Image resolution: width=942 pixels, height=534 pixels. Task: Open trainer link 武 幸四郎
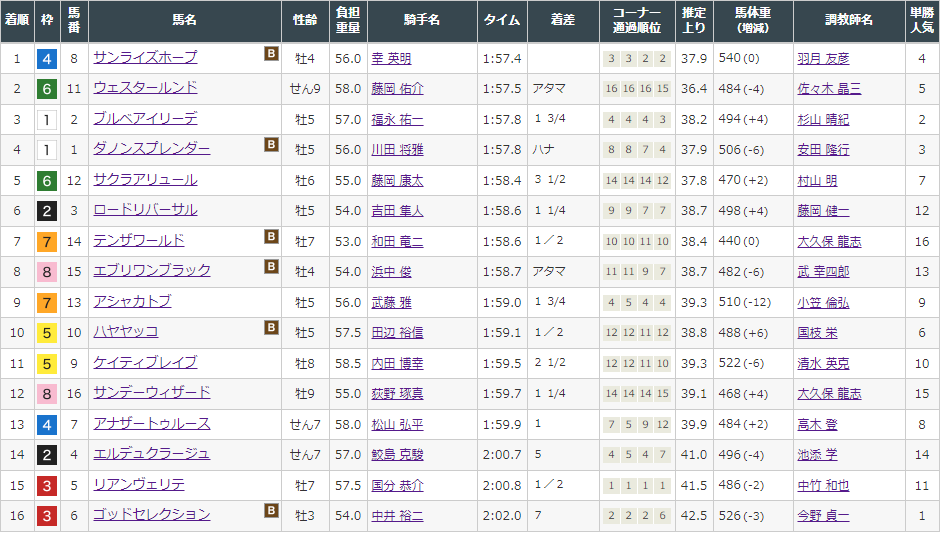point(823,272)
